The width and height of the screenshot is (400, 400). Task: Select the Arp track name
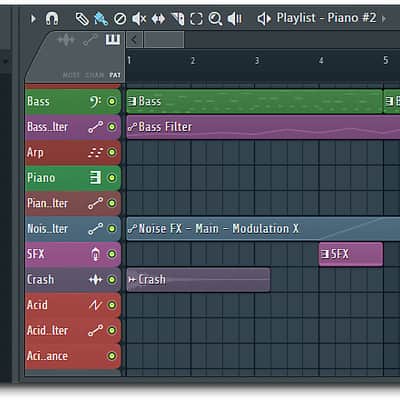pos(35,153)
